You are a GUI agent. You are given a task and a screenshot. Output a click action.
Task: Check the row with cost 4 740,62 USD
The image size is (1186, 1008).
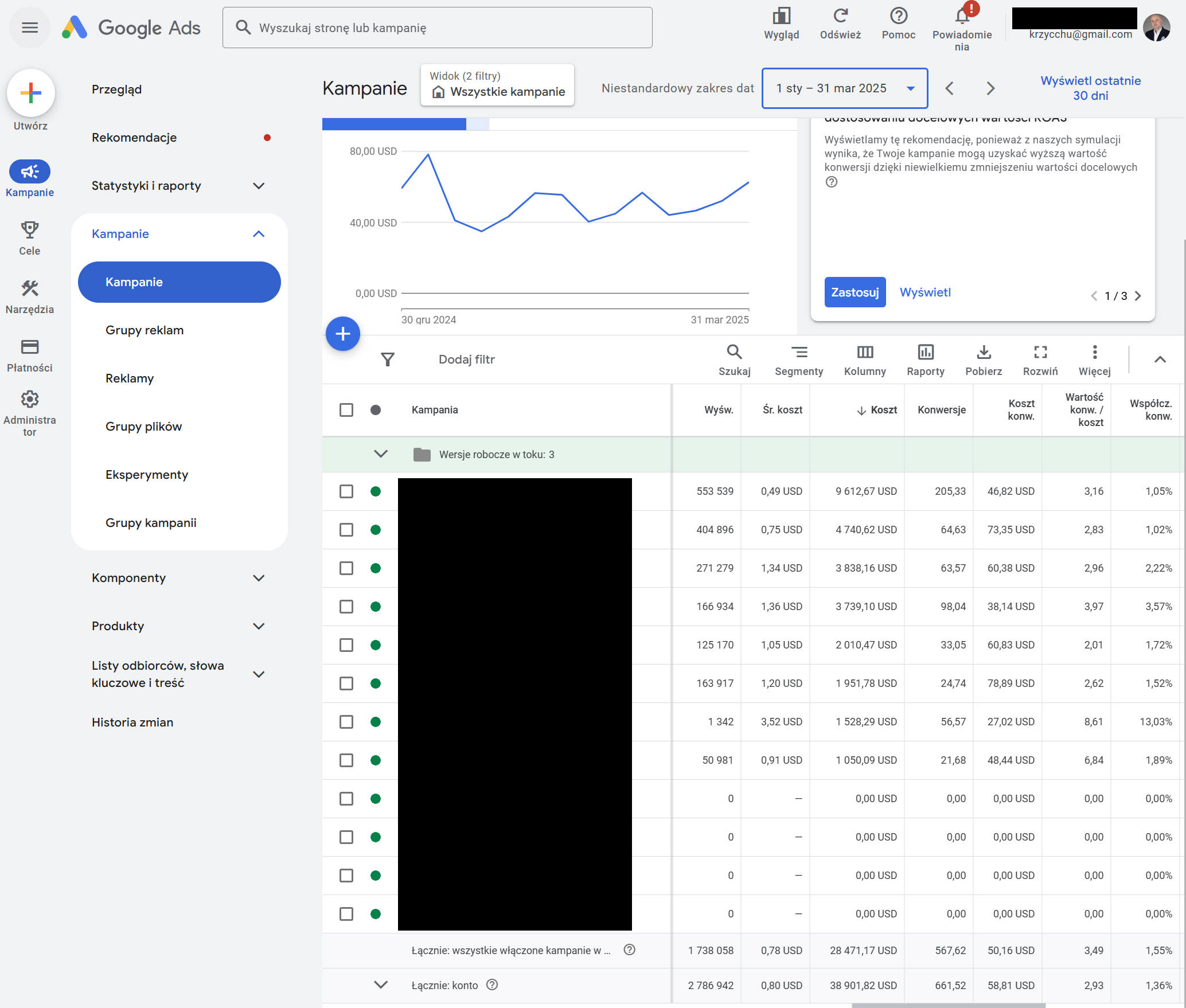click(x=346, y=530)
